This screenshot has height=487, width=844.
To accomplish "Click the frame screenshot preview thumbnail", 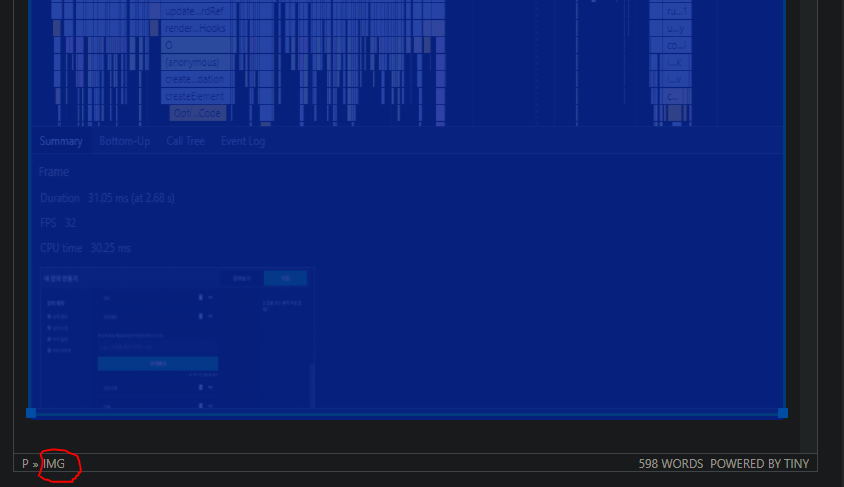I will 177,337.
